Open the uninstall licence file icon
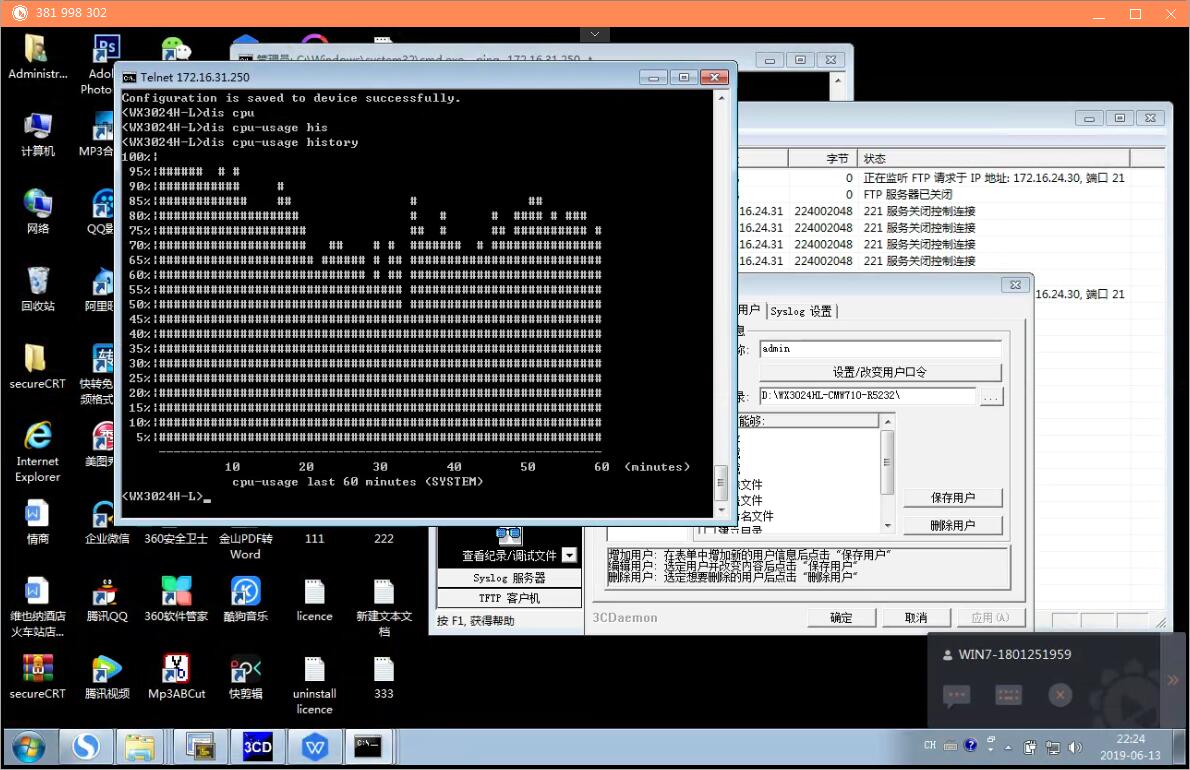Viewport: 1190px width, 770px height. click(x=314, y=685)
